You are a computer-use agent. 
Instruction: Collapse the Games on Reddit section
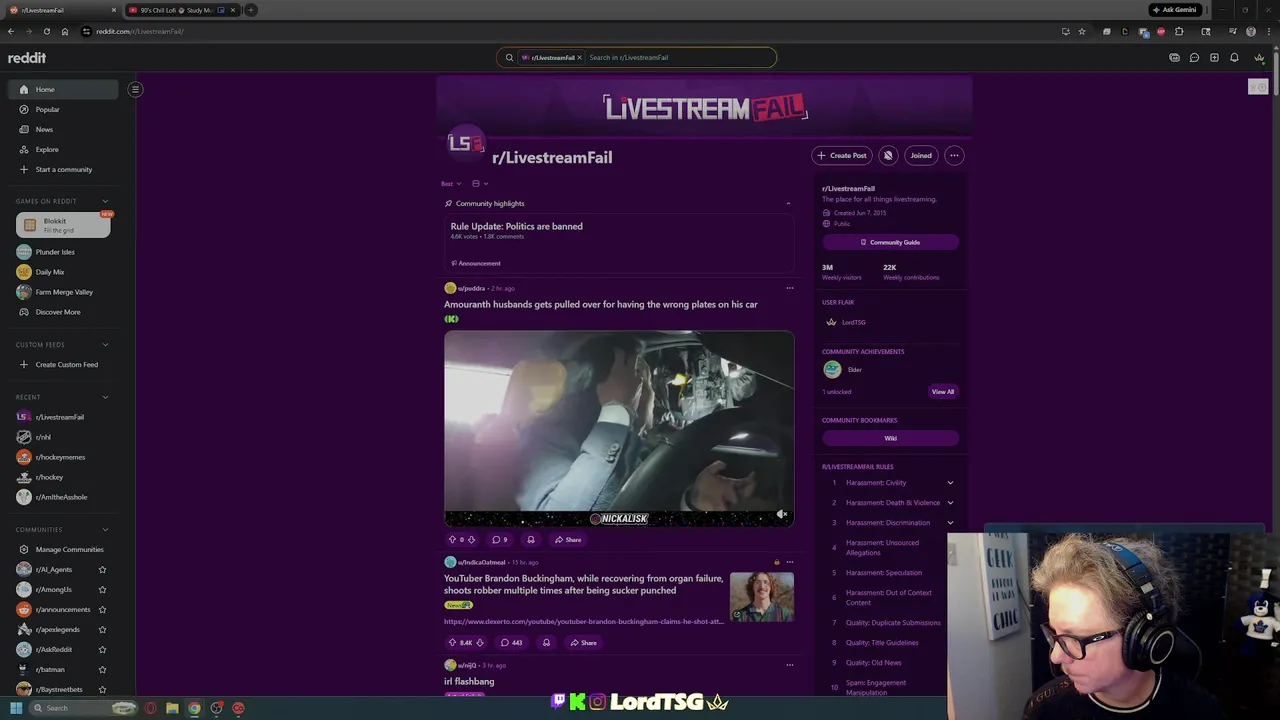(105, 201)
